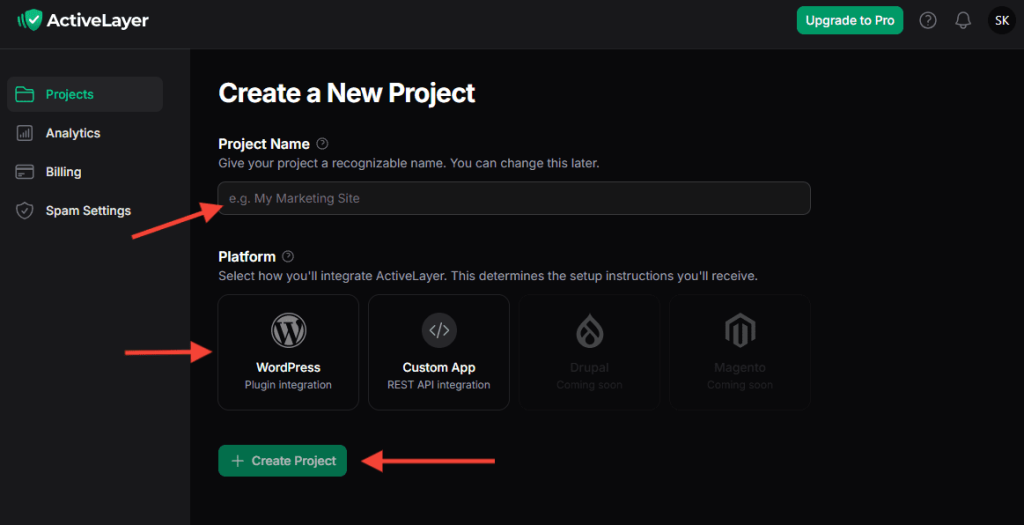Click 'Plugin integration' text under WordPress
Screen dimensions: 1024x525
point(288,385)
